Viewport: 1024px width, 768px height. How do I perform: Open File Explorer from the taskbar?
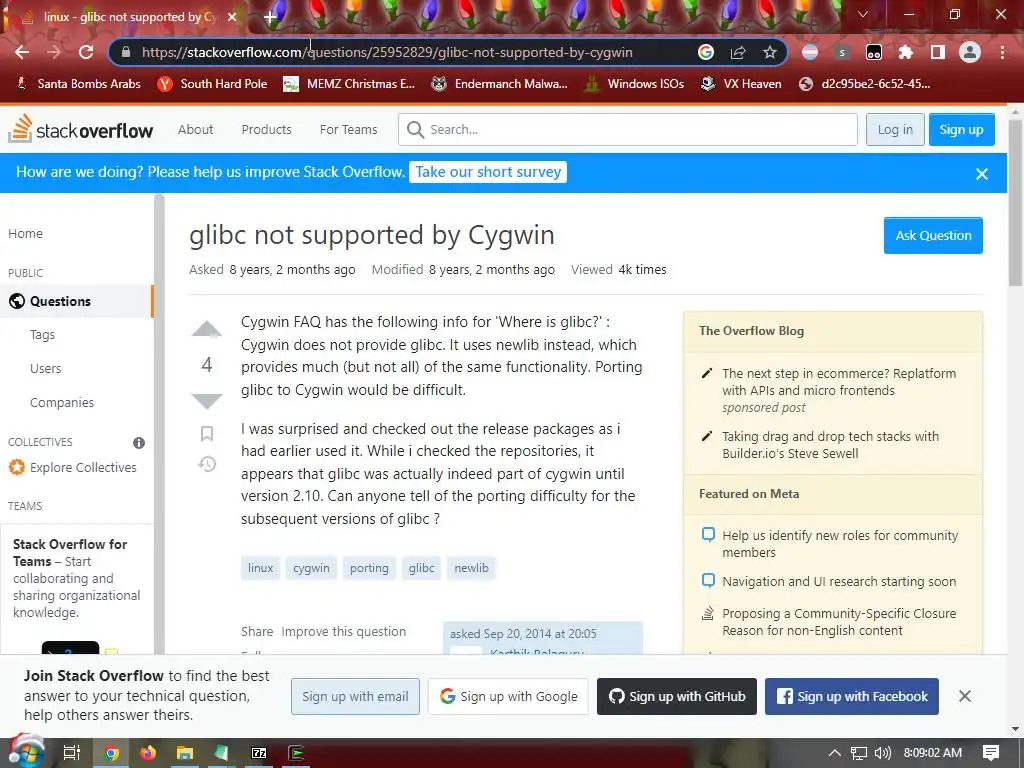[185, 753]
